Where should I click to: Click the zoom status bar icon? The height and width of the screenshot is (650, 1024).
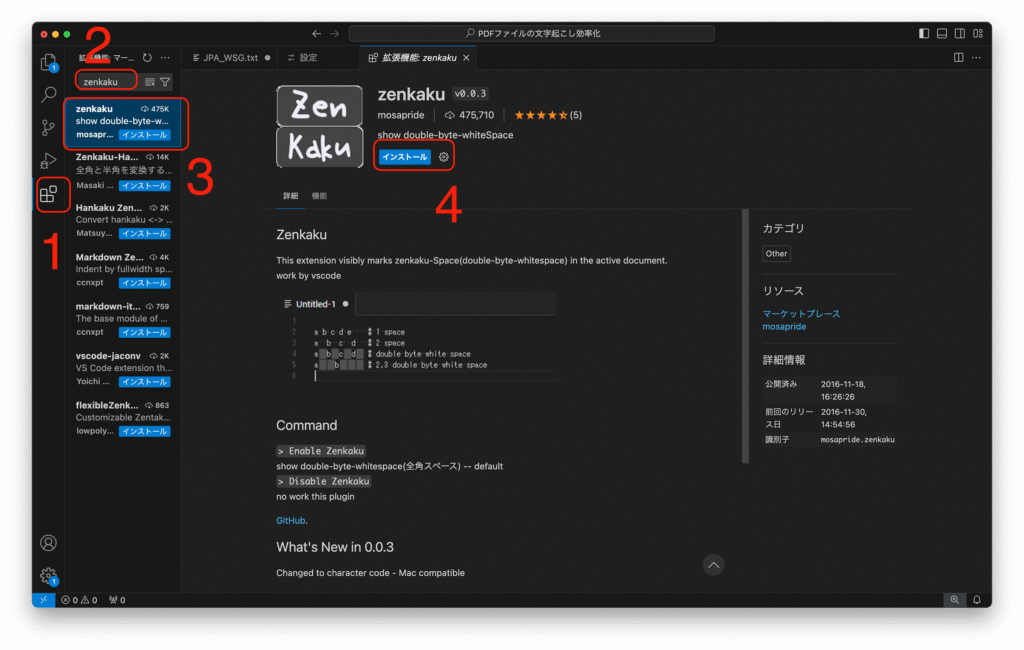[955, 600]
